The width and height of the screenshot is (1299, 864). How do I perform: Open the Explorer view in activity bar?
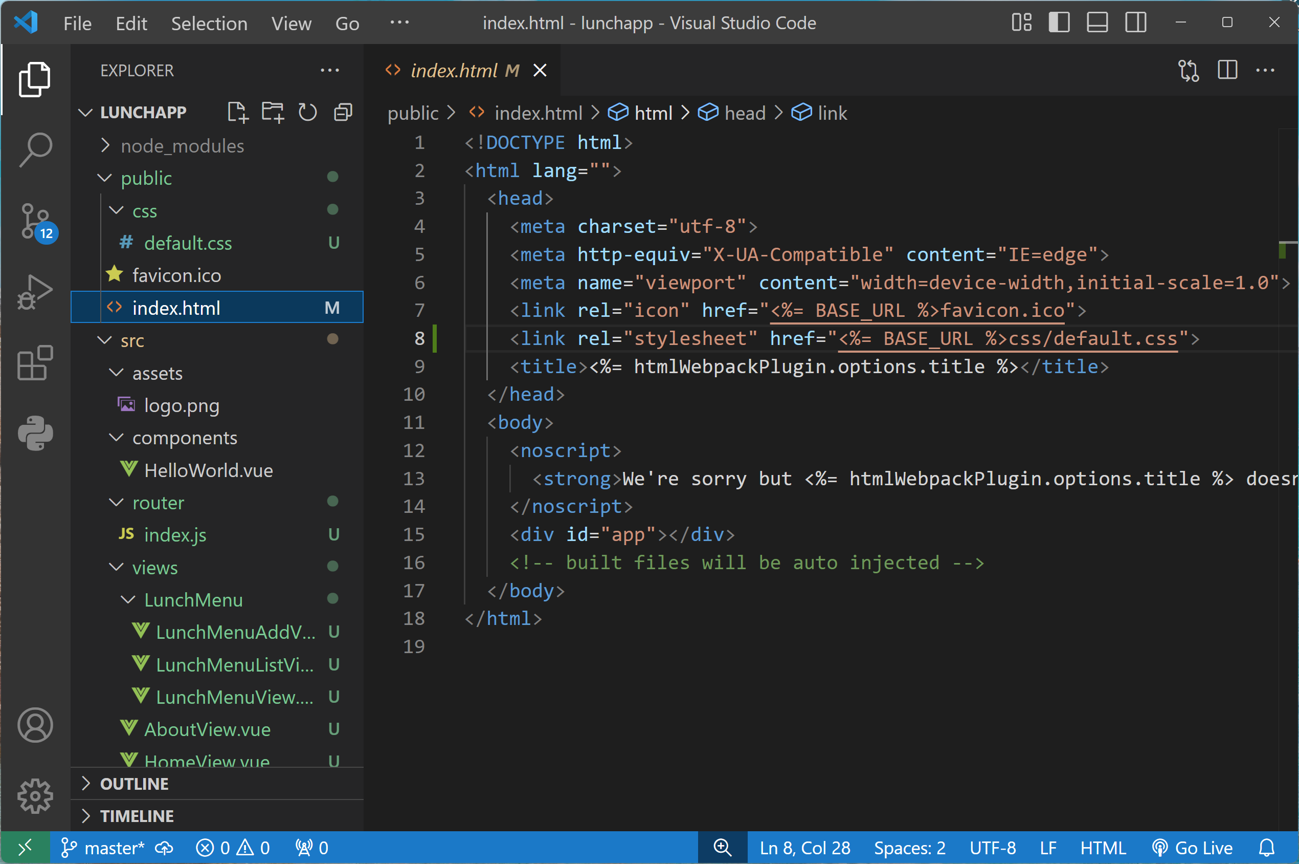[35, 79]
